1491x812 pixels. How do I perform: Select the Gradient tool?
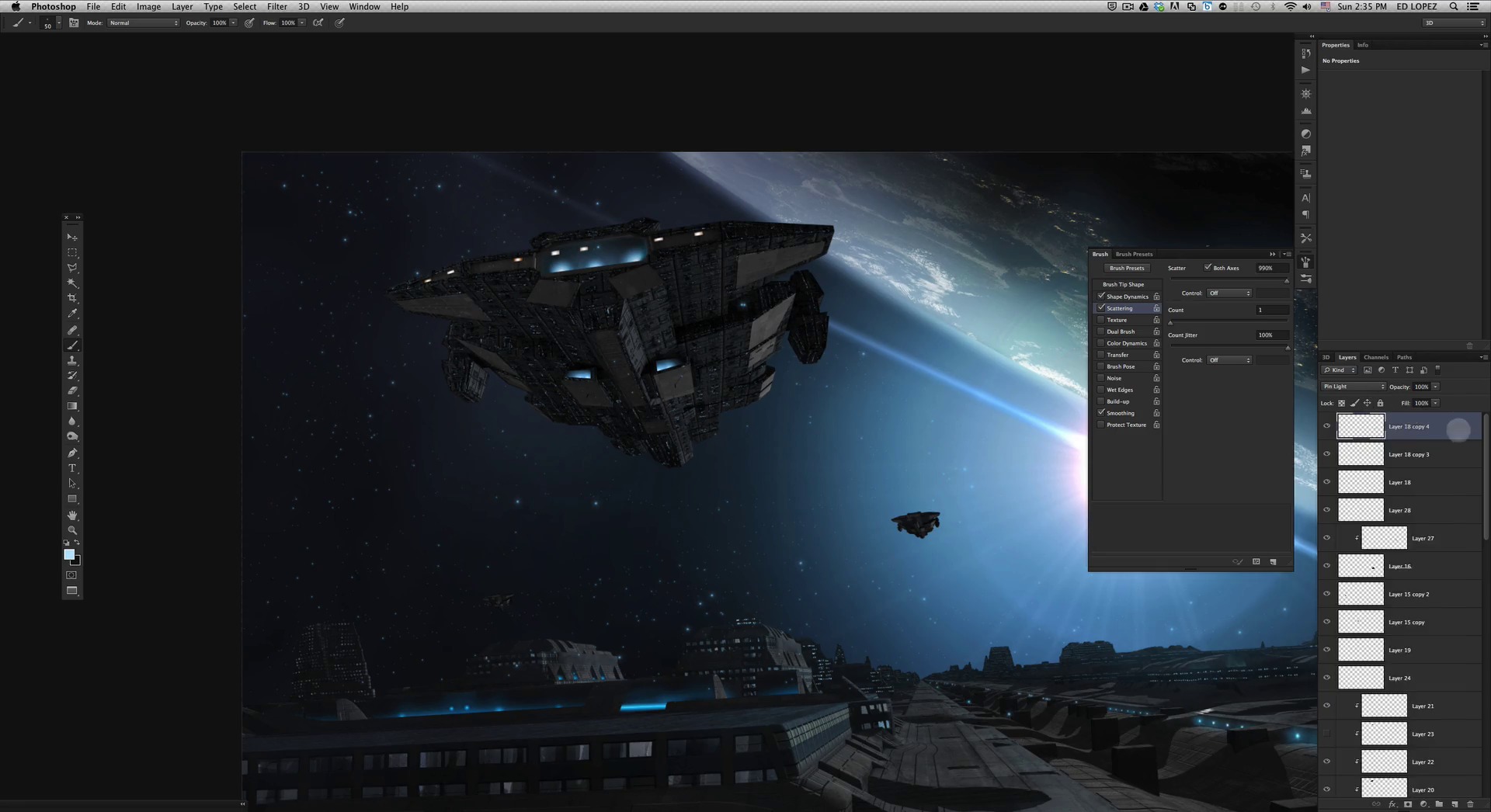pyautogui.click(x=72, y=406)
